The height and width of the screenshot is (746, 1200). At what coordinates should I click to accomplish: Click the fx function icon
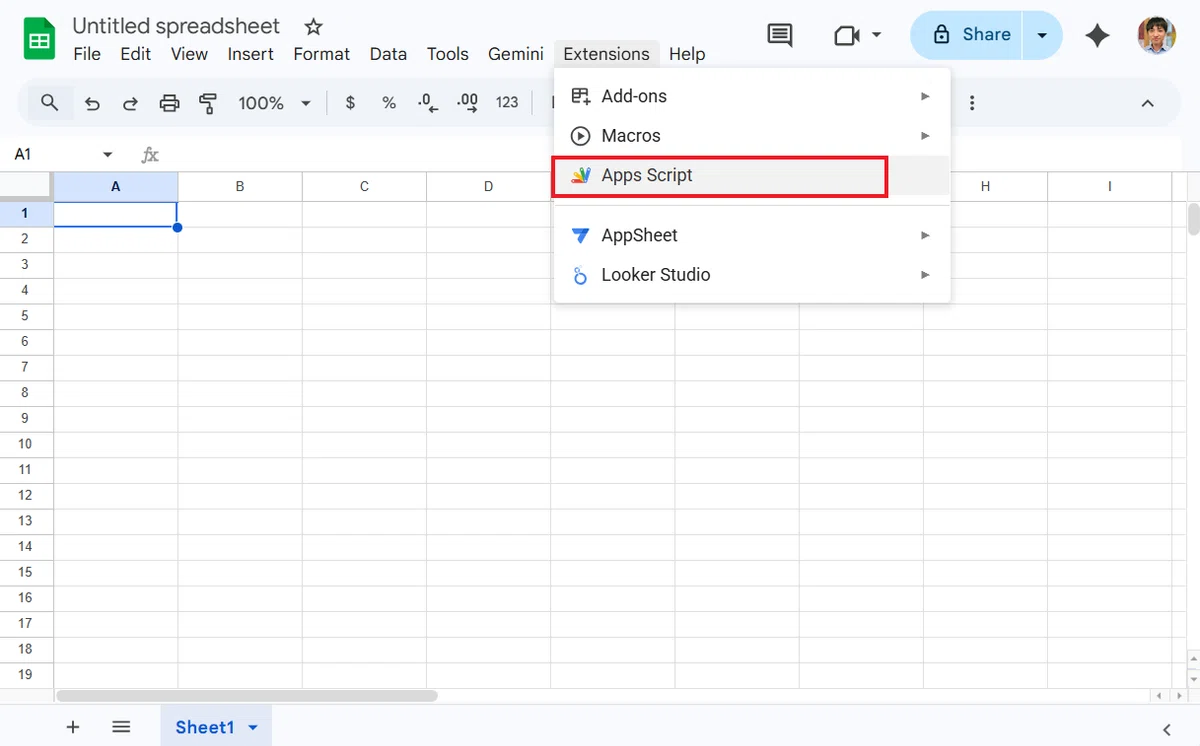[150, 155]
